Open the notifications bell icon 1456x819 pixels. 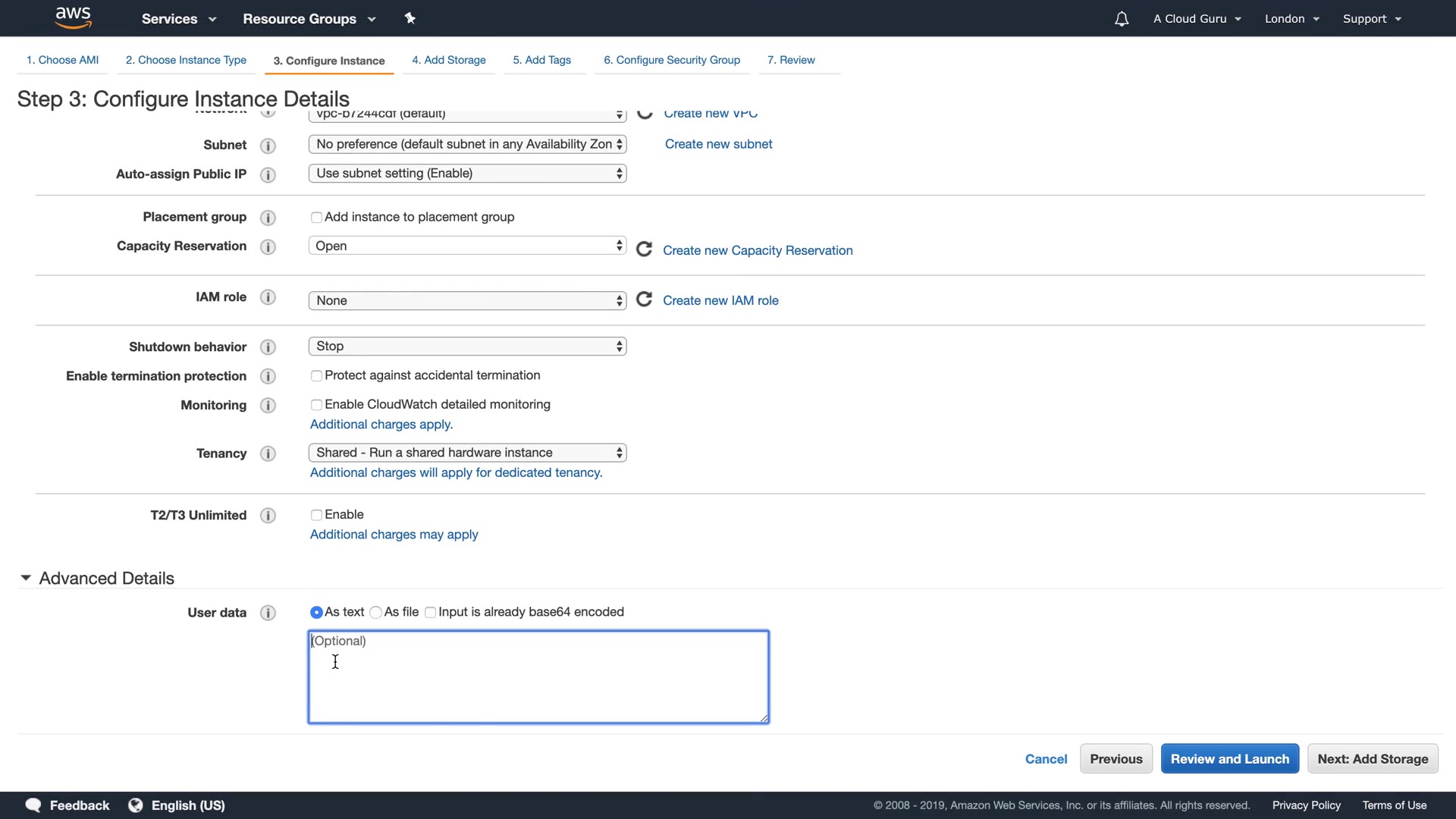pos(1122,19)
